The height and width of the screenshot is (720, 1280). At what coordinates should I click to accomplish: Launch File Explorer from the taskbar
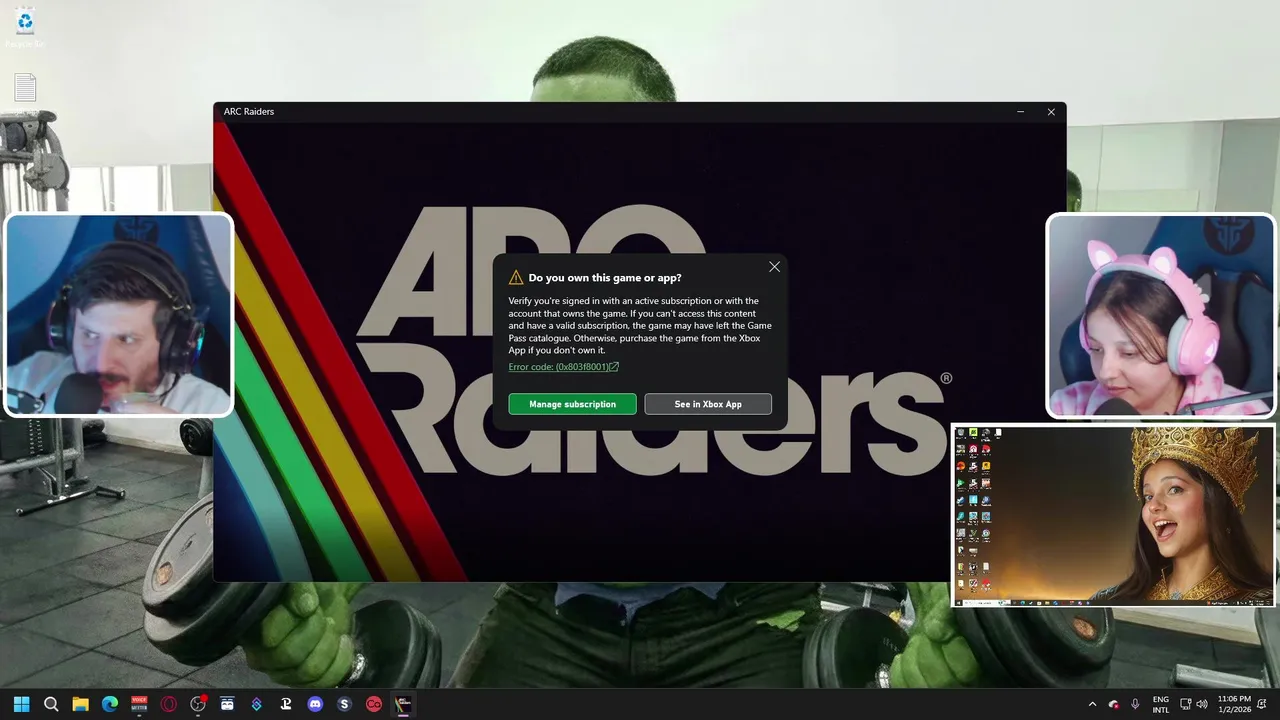click(x=80, y=704)
